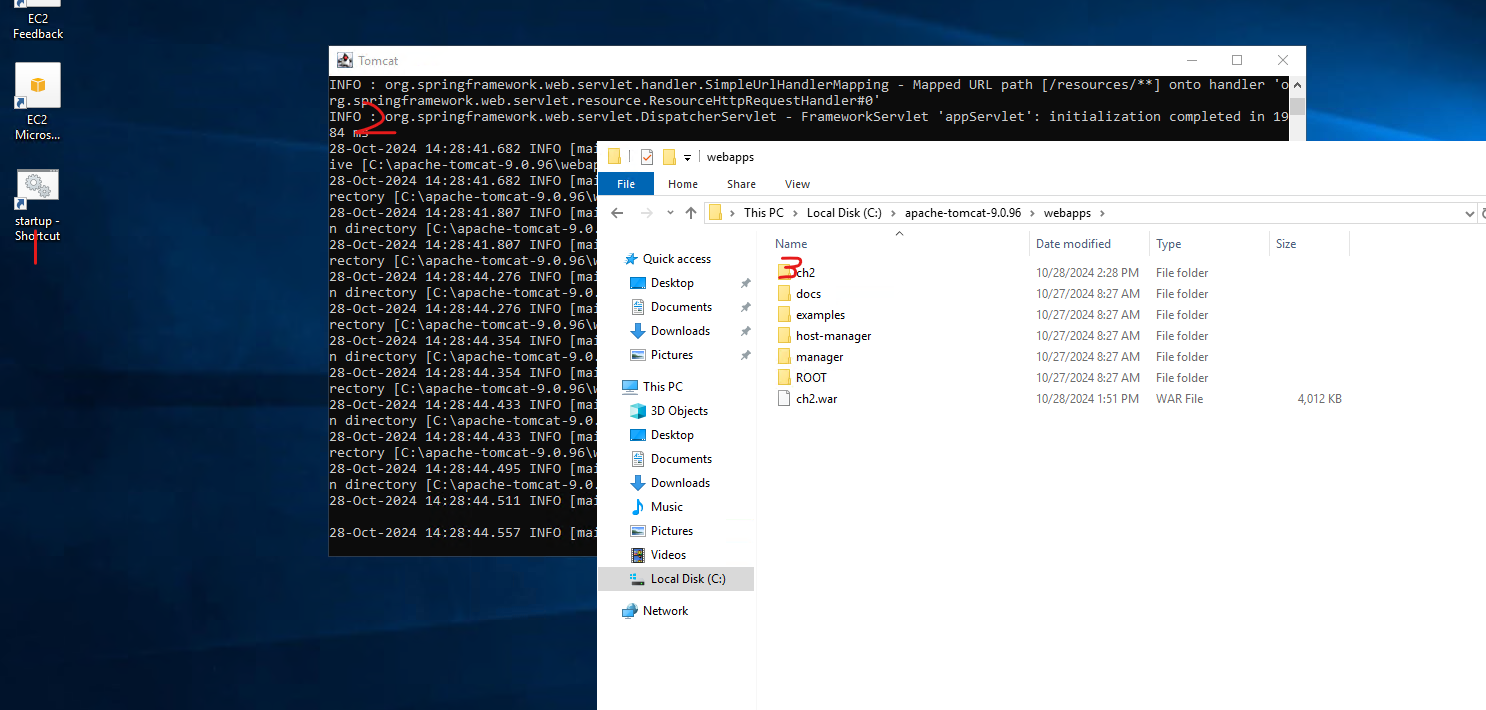Viewport: 1486px width, 710px height.
Task: Open Videos under This PC
Action: [668, 555]
